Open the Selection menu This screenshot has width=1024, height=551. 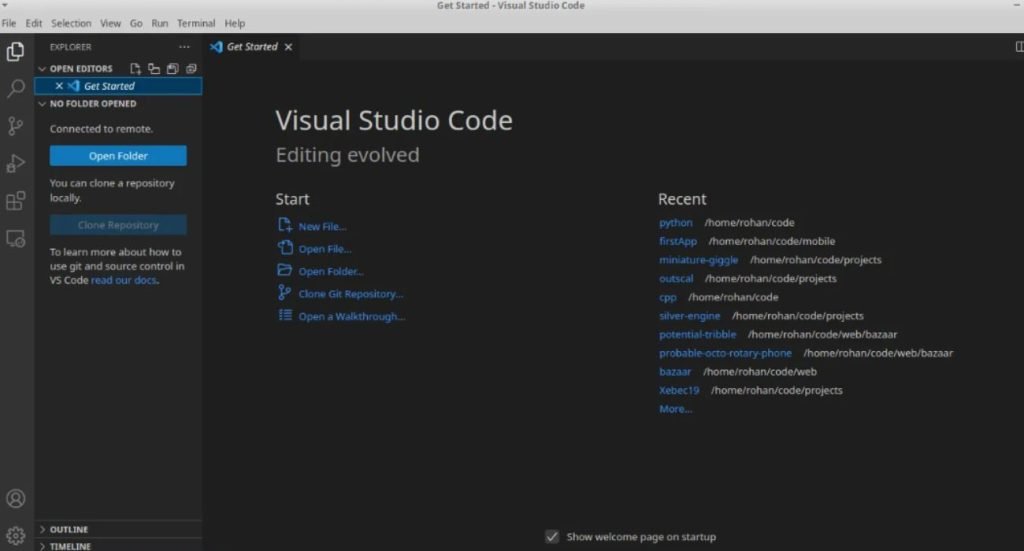pos(71,23)
